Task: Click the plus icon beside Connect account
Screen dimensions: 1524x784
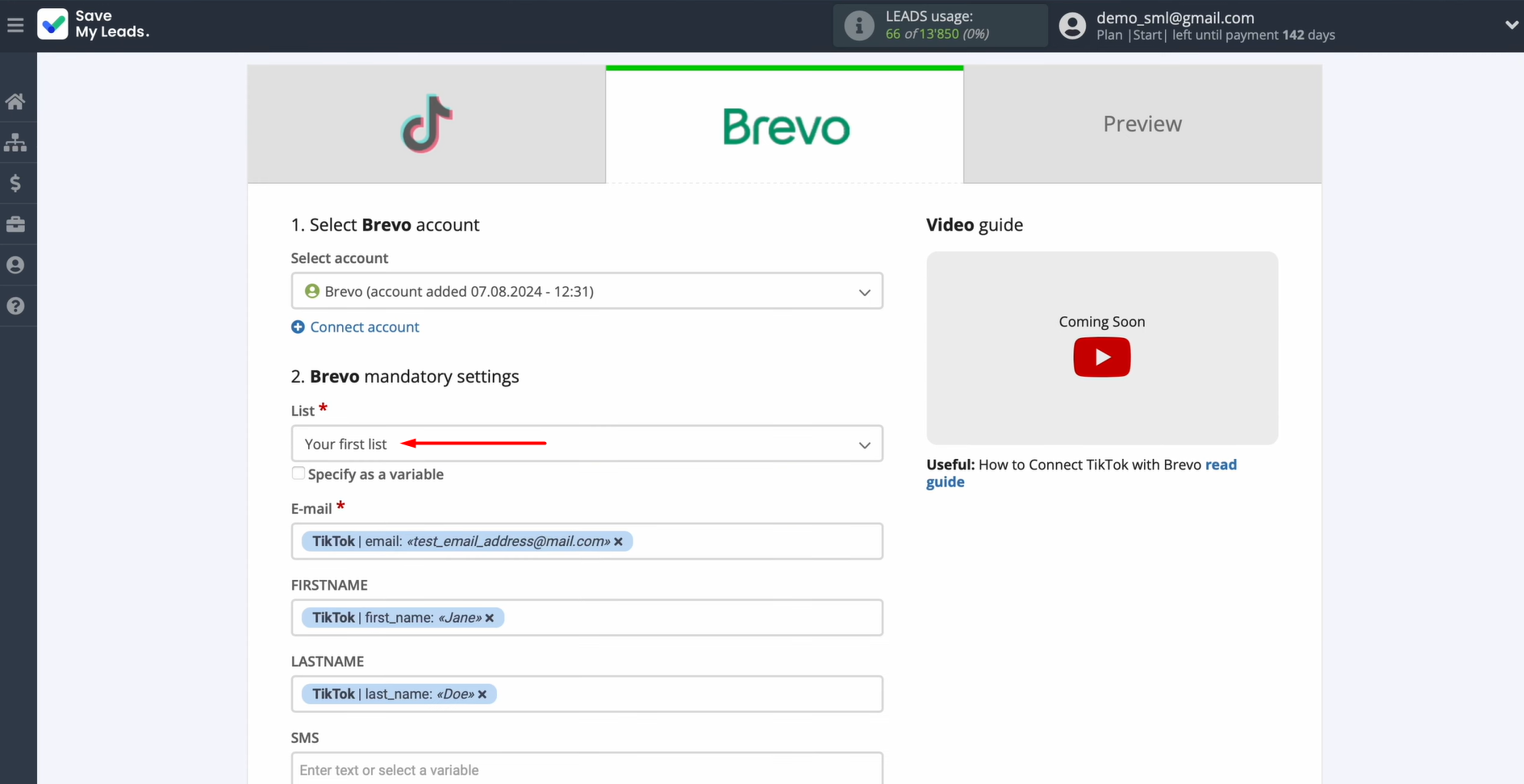Action: [298, 327]
